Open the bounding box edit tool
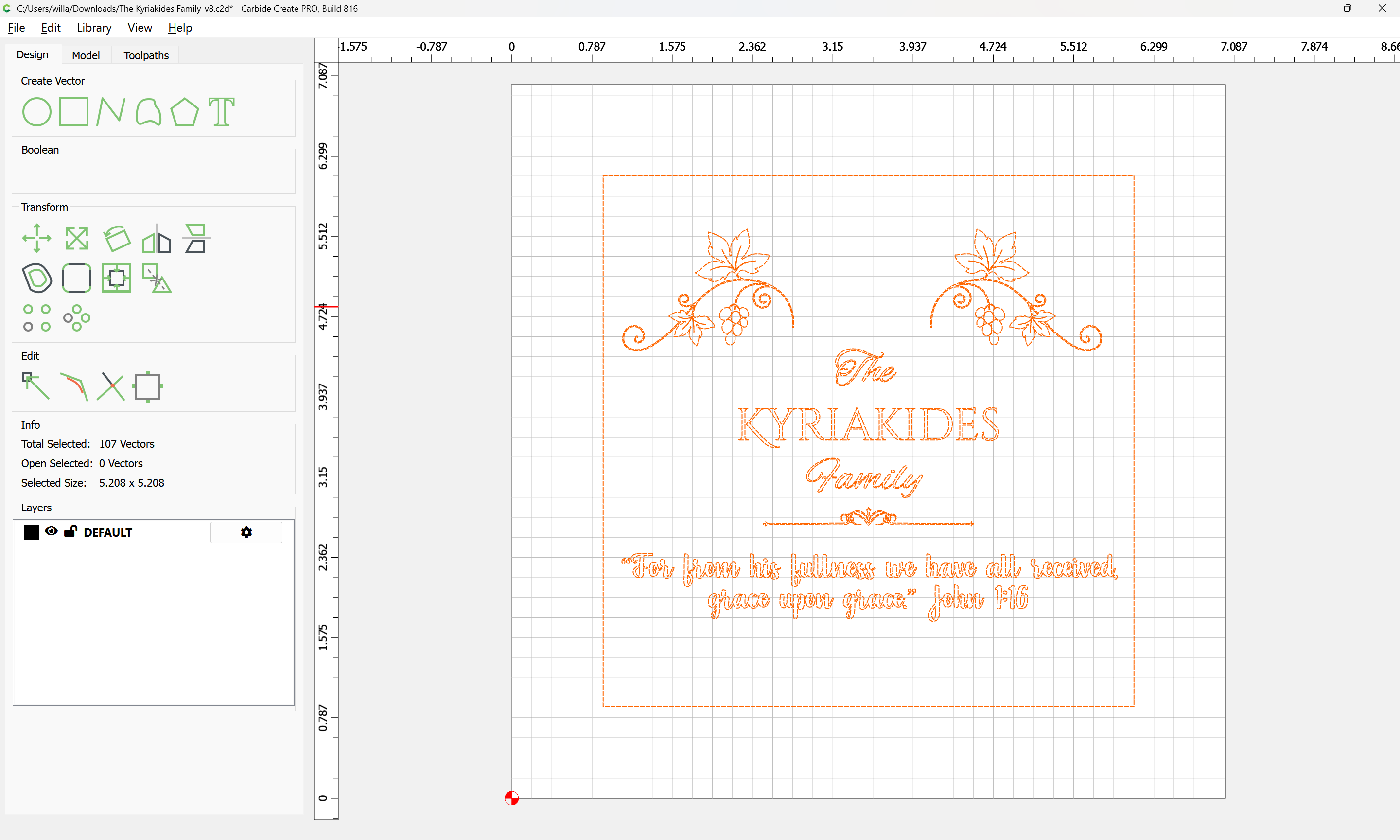This screenshot has width=1400, height=840. (148, 386)
